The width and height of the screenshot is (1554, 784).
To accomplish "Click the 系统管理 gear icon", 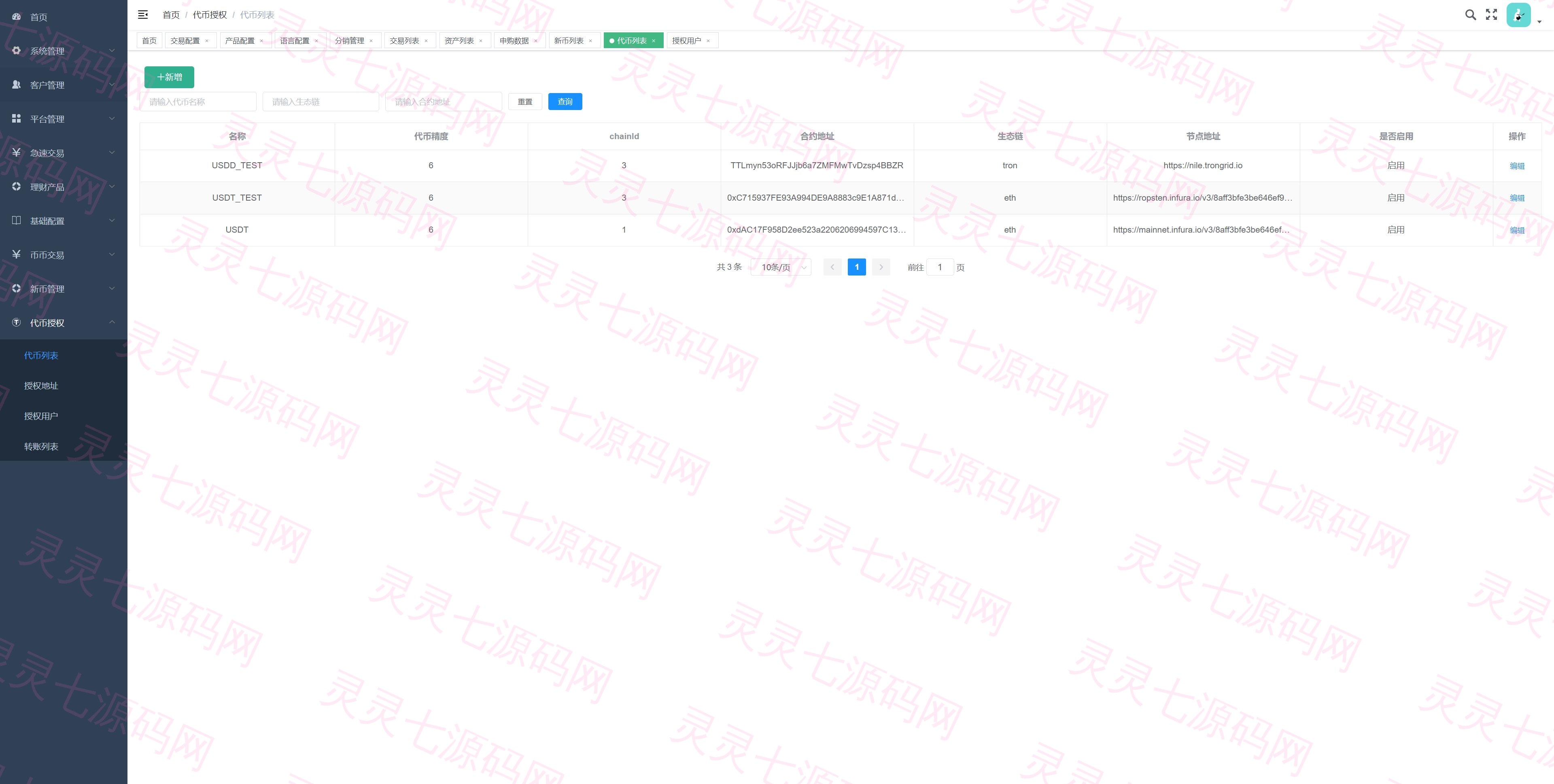I will 16,51.
